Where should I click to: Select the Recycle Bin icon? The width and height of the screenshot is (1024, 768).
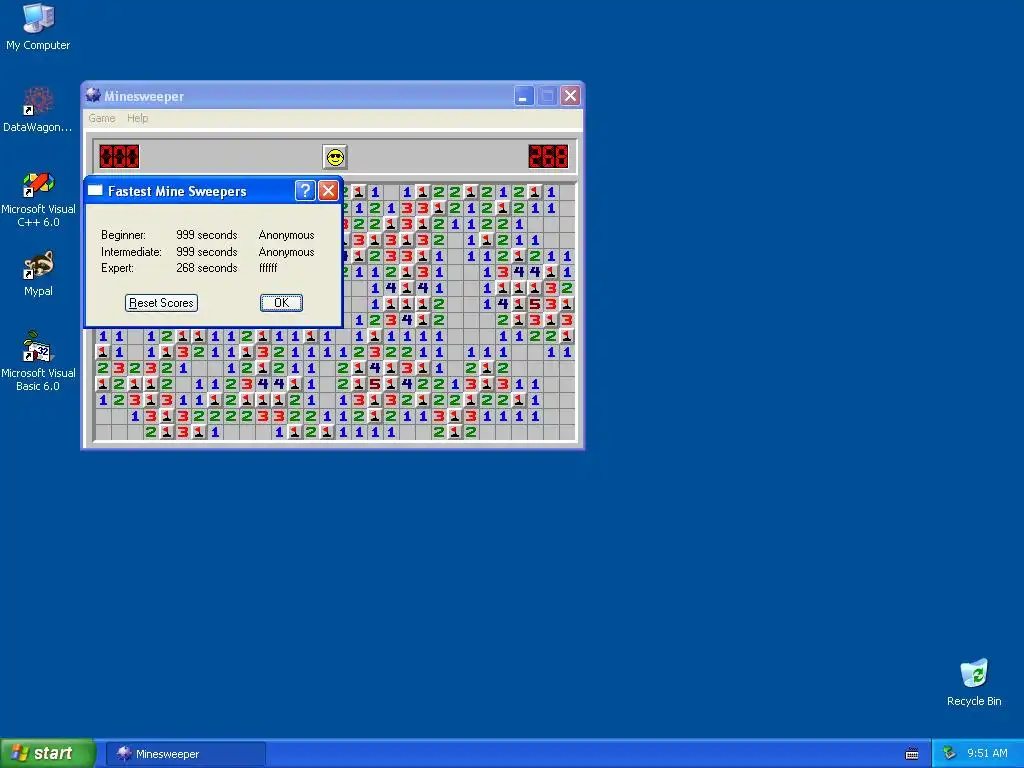(974, 682)
